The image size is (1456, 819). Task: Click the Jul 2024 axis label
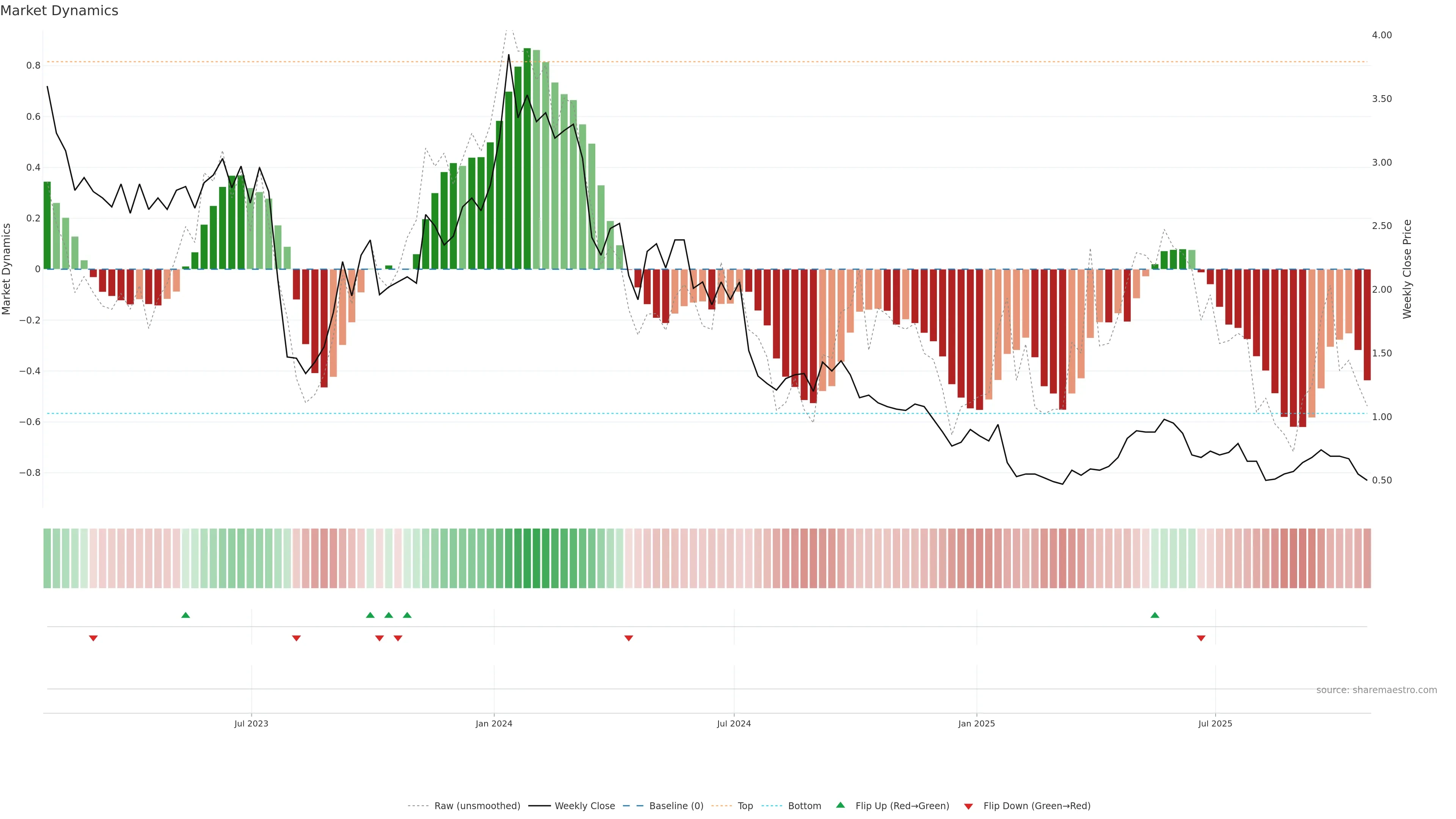click(734, 723)
